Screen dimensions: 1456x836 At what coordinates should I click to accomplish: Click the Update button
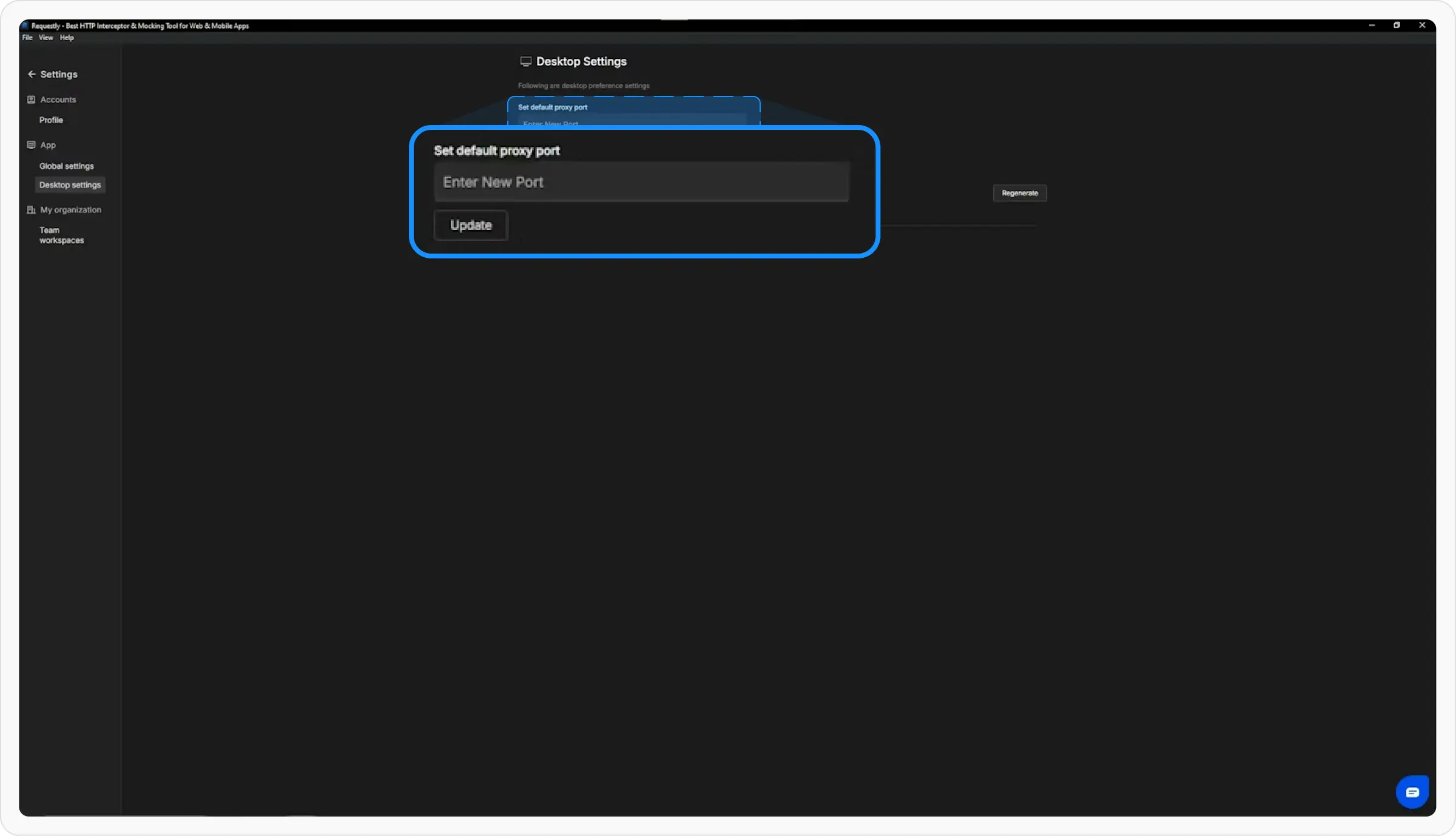click(x=470, y=225)
